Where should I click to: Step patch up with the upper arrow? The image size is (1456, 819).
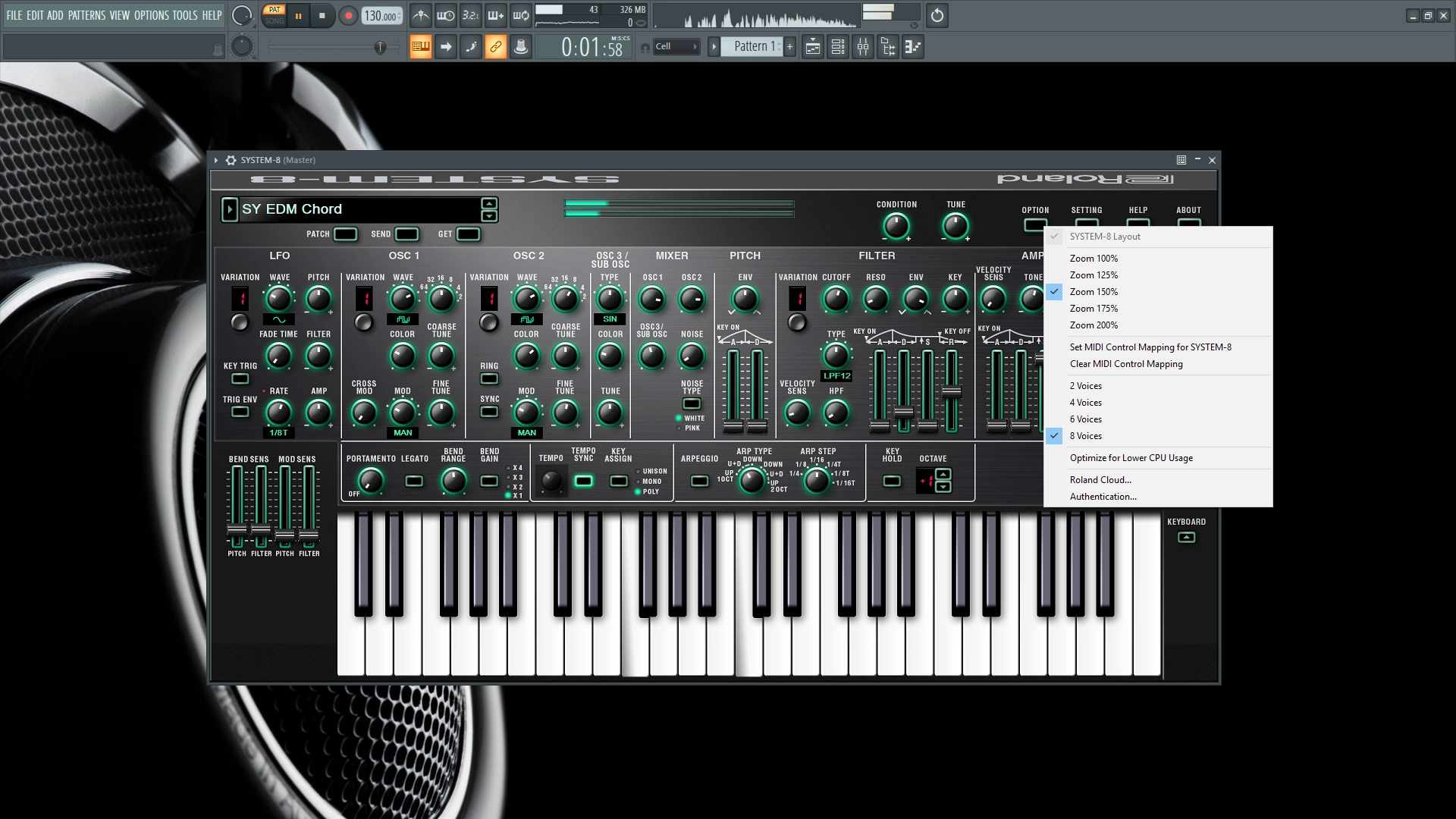(x=489, y=203)
